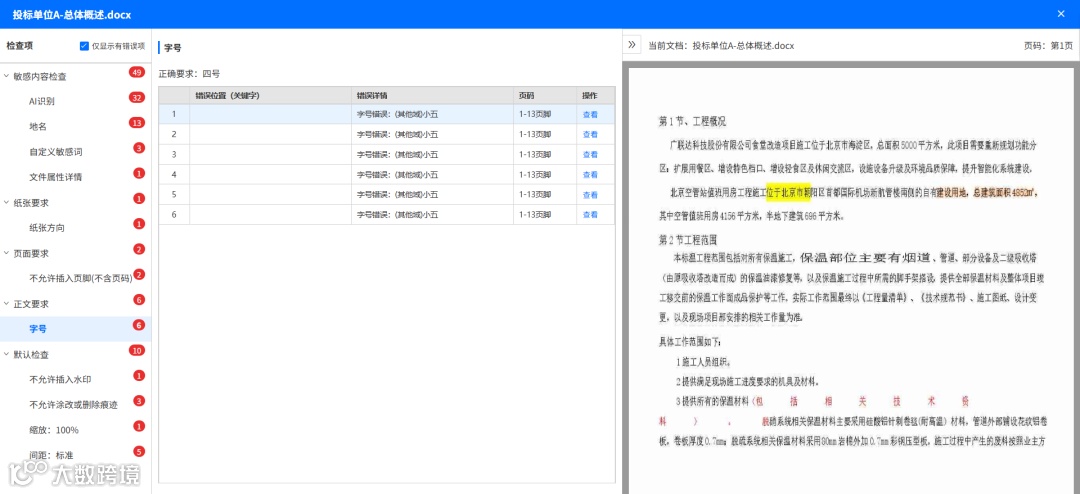
Task: Click the 检查项 sidebar title
Action: 19,46
